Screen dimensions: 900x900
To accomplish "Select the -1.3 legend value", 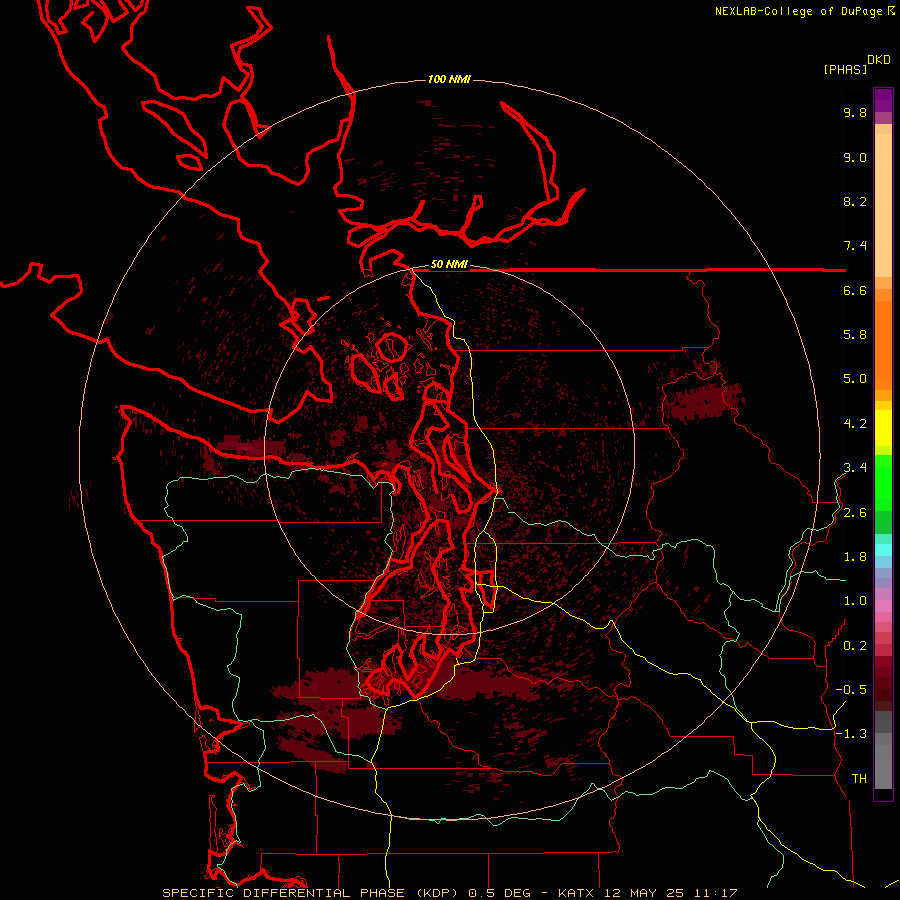I will (851, 734).
